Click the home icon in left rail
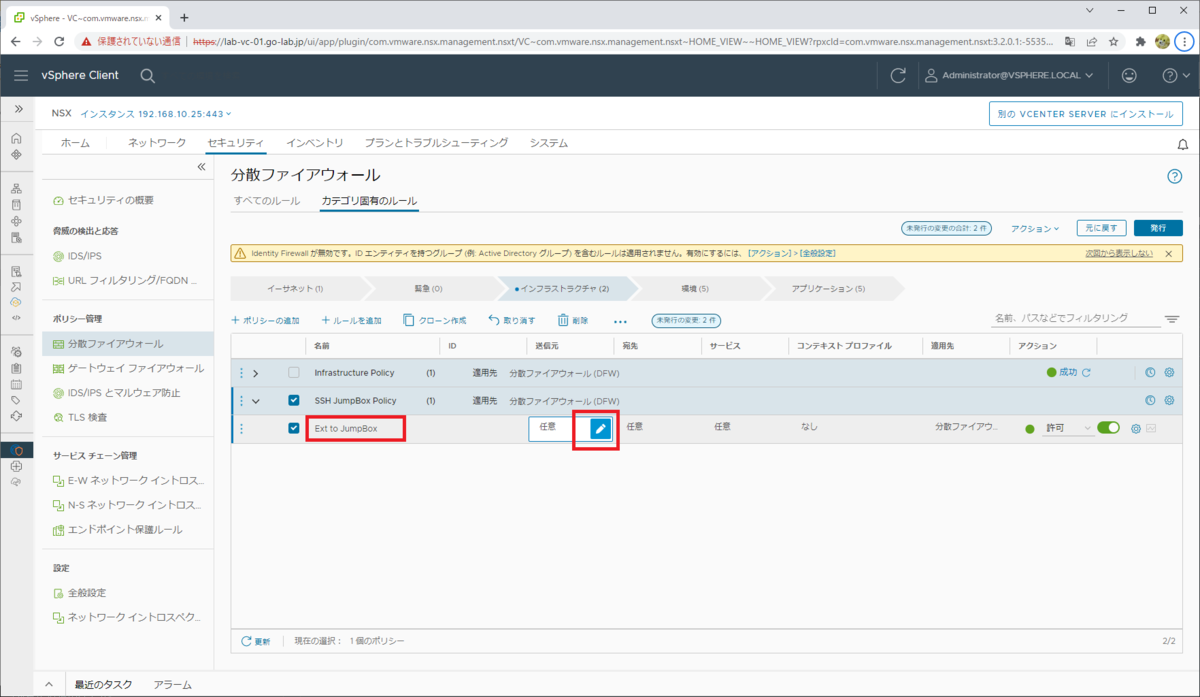The height and width of the screenshot is (697, 1200). 16,138
